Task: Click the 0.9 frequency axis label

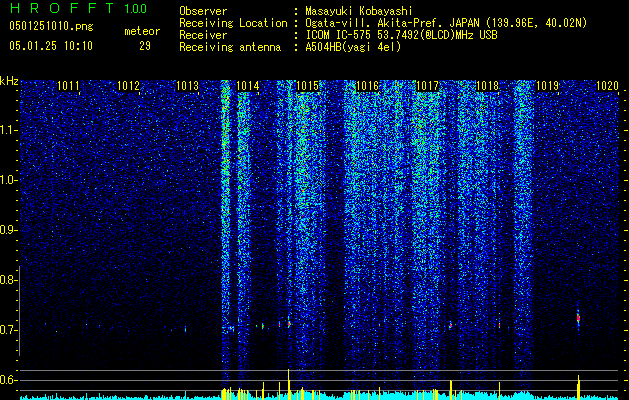Action: pyautogui.click(x=8, y=230)
